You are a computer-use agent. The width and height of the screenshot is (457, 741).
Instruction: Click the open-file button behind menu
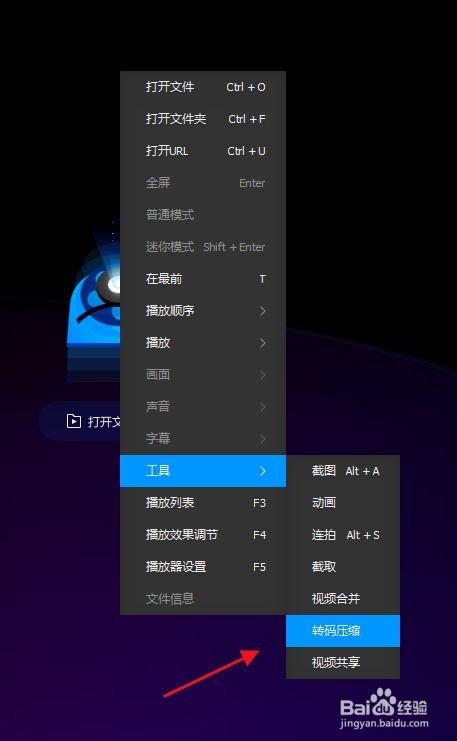pos(79,421)
